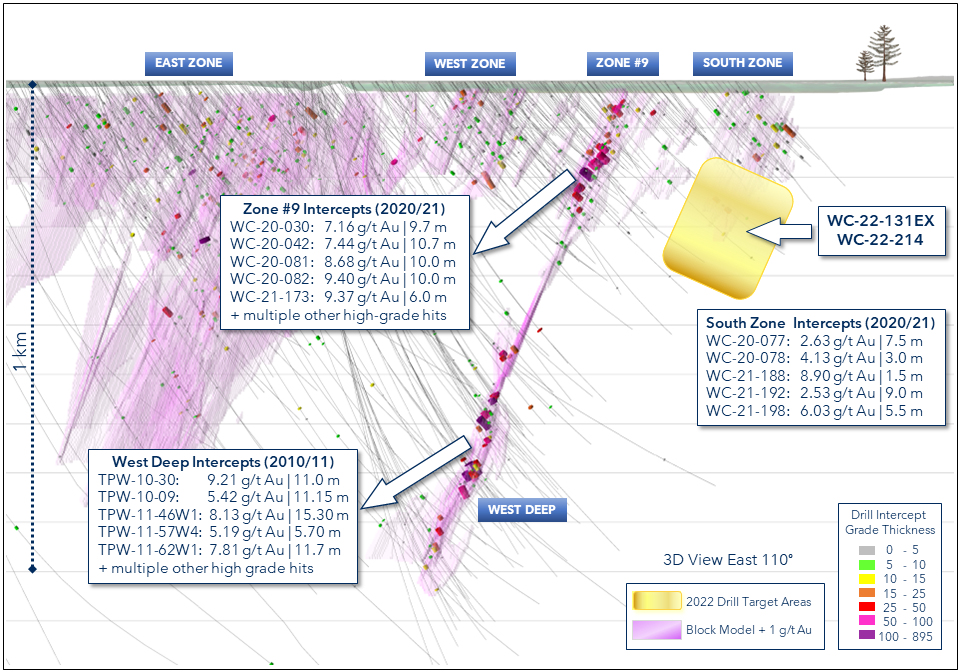Click the top diamond marker of 1 km scale
The width and height of the screenshot is (960, 672).
pos(33,85)
